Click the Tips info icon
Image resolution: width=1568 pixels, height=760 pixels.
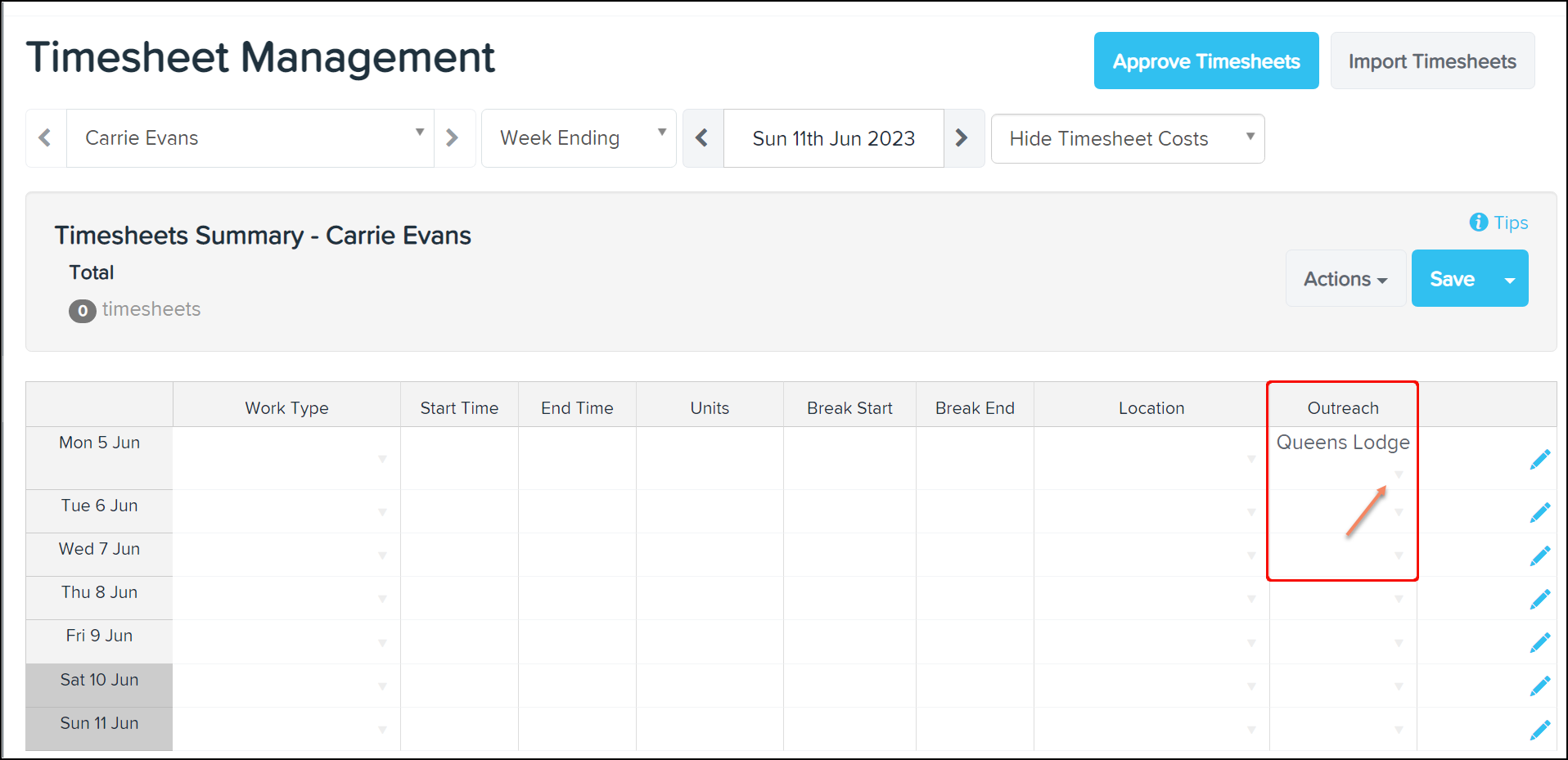(x=1478, y=222)
